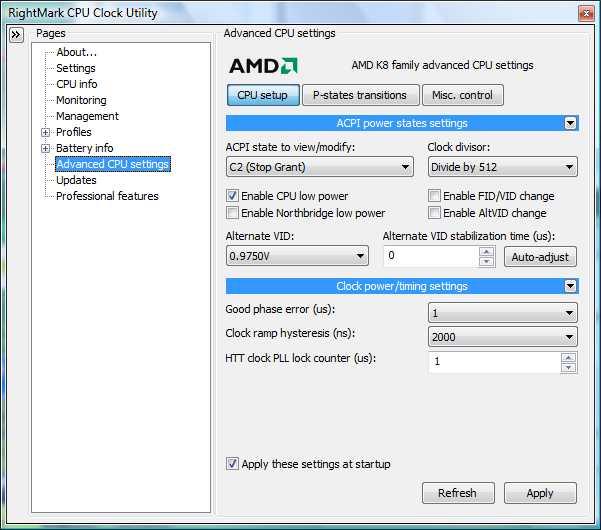The height and width of the screenshot is (530, 601).
Task: Toggle Enable FID/VID change checkbox
Action: point(434,196)
